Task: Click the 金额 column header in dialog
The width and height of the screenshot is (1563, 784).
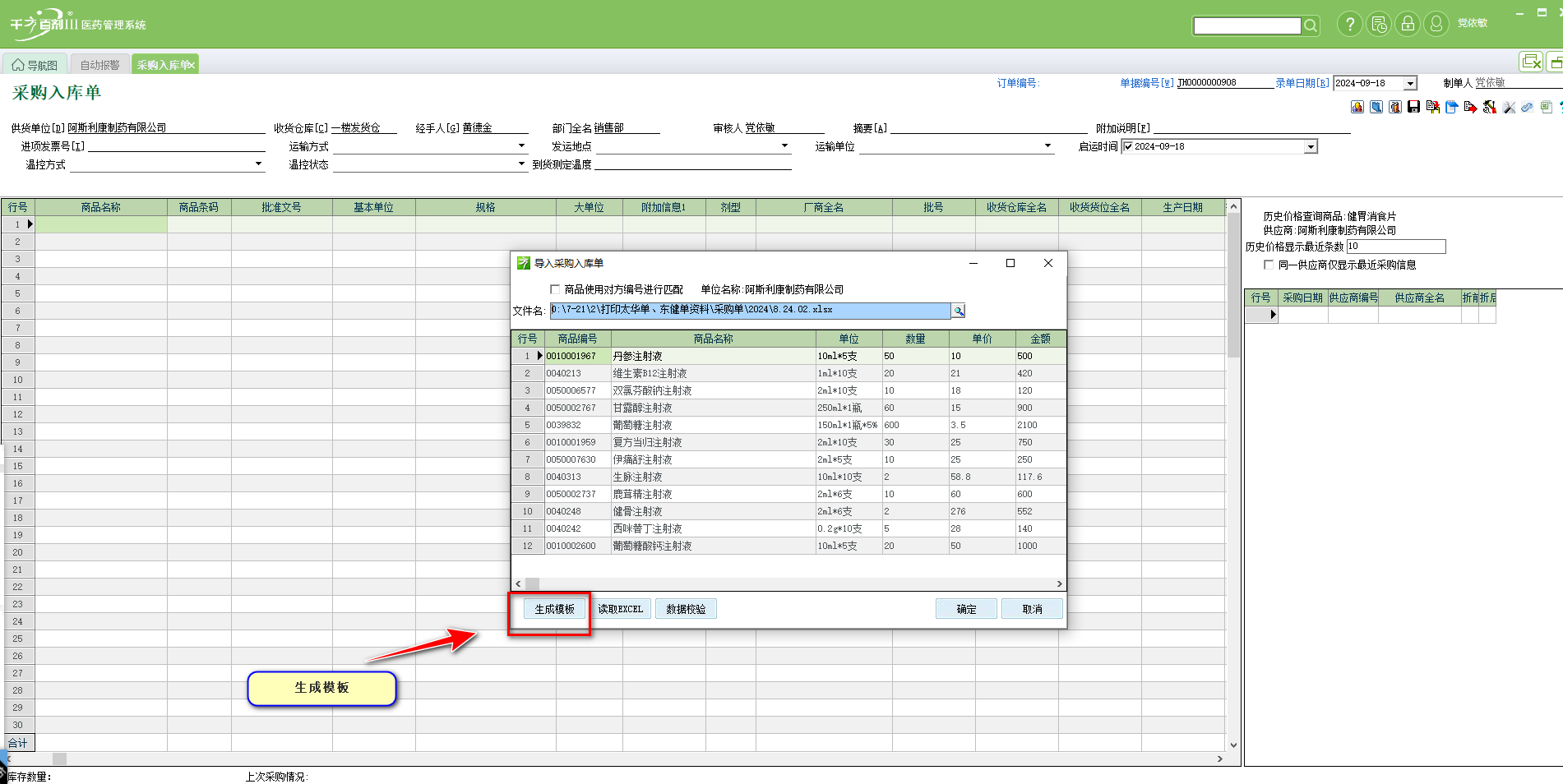Action: click(1040, 339)
